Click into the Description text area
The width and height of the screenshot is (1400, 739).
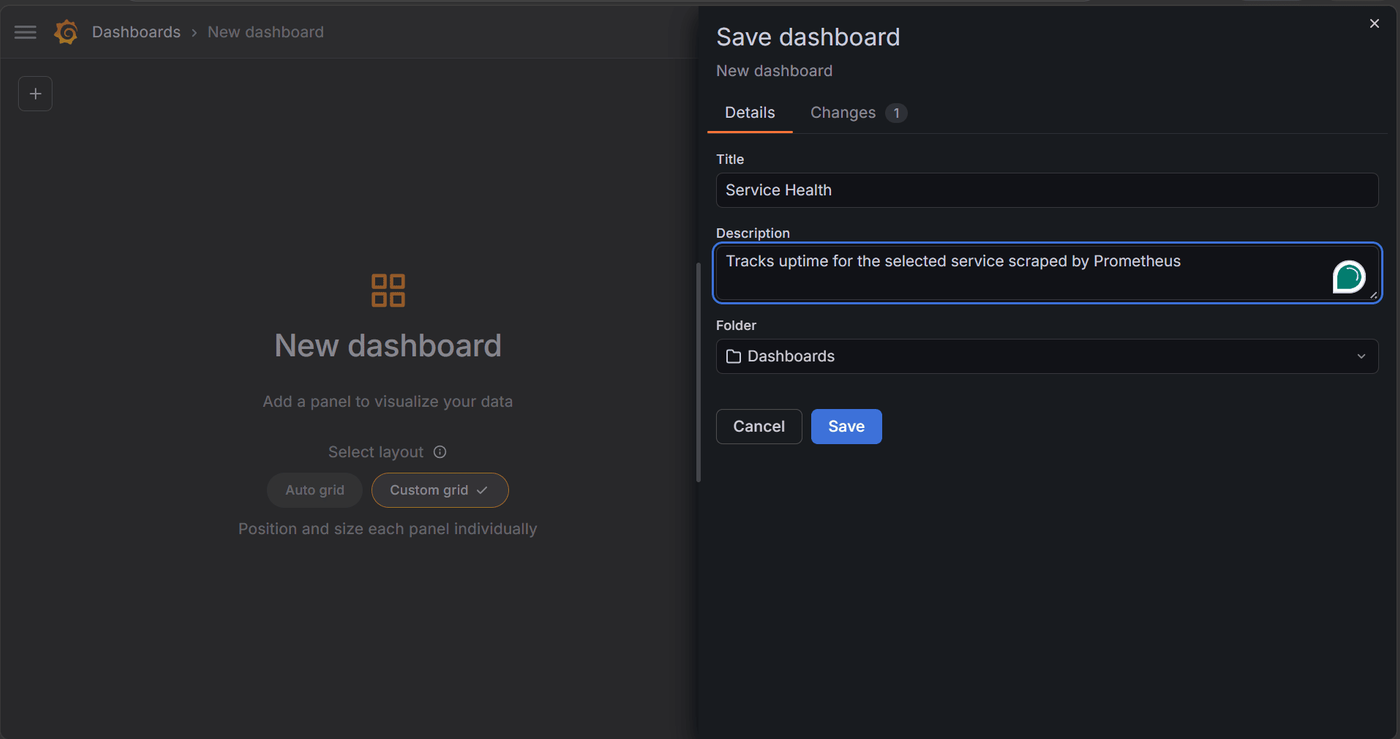pos(1047,272)
